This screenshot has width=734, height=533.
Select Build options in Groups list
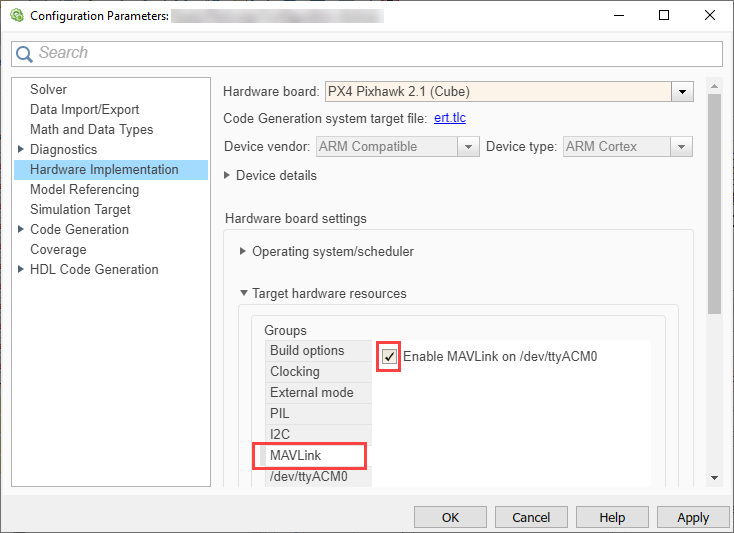tap(307, 351)
